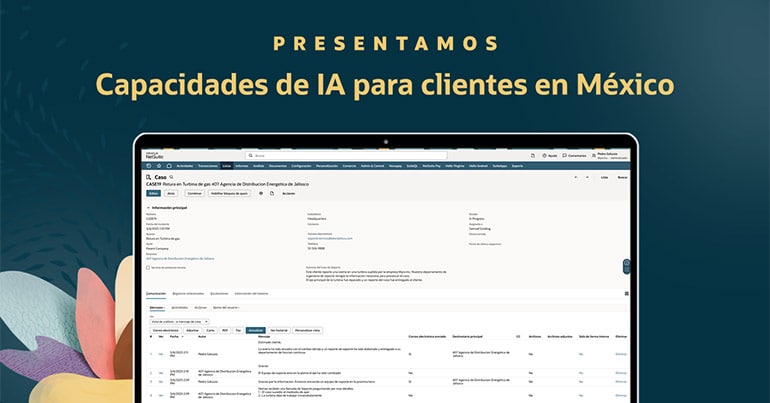Screen dimensions: 770x403
Task: Open the Actividades navigation menu
Action: (x=185, y=166)
